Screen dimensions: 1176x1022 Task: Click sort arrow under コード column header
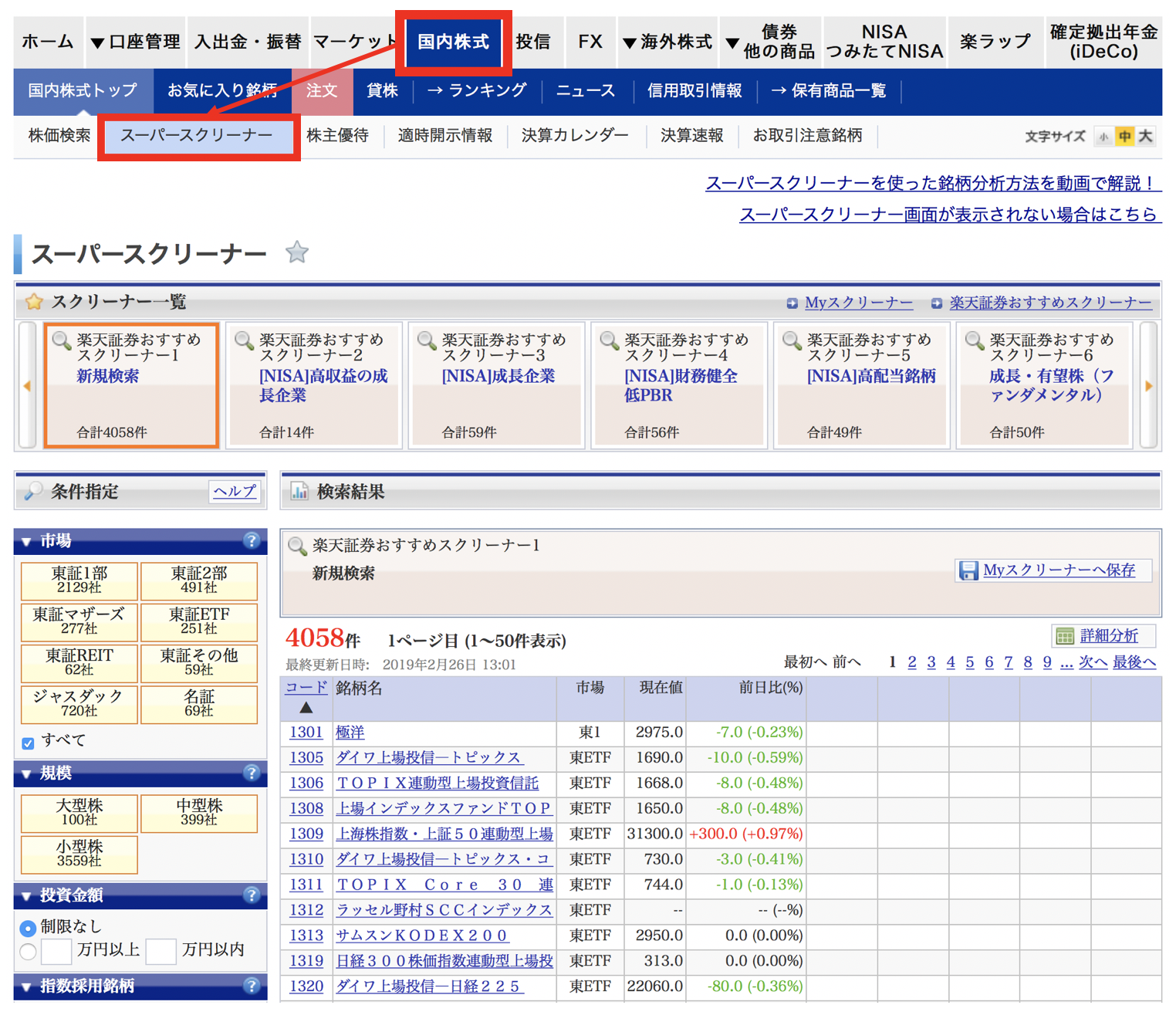click(306, 707)
